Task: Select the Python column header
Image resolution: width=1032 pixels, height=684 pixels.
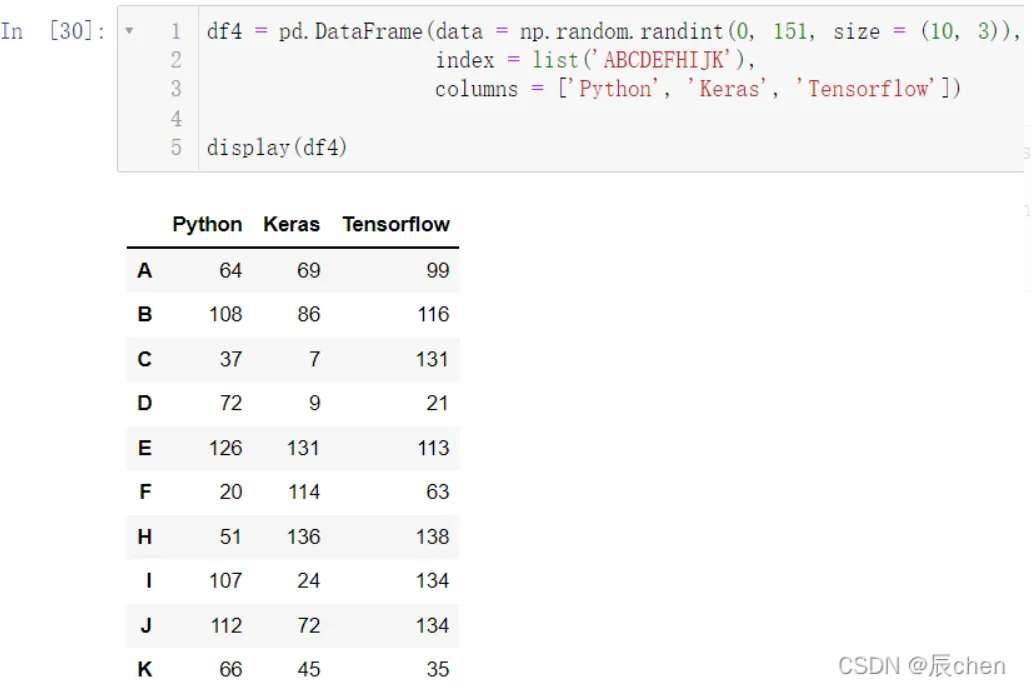Action: 207,224
